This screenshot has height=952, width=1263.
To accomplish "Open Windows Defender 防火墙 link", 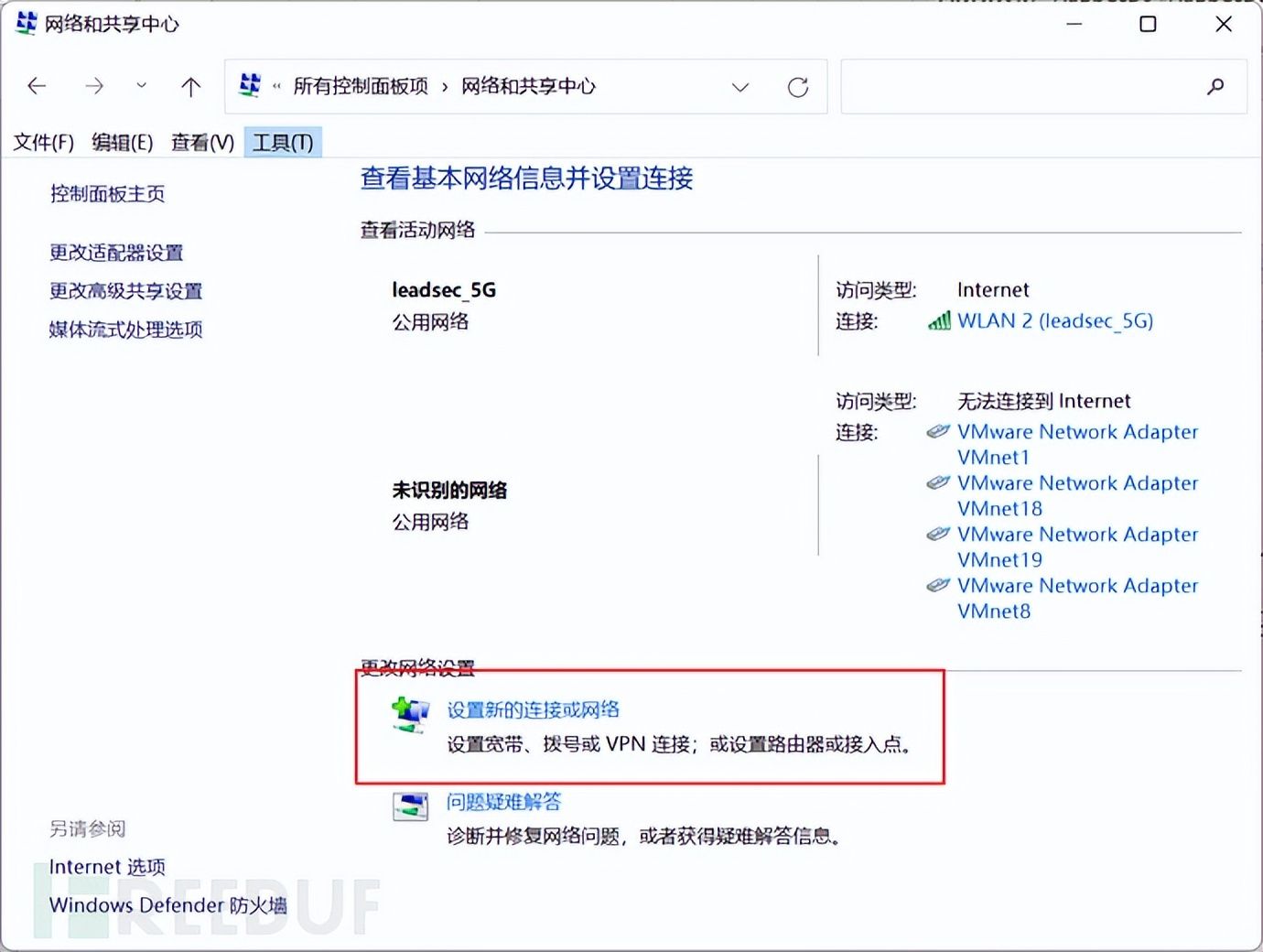I will [167, 905].
